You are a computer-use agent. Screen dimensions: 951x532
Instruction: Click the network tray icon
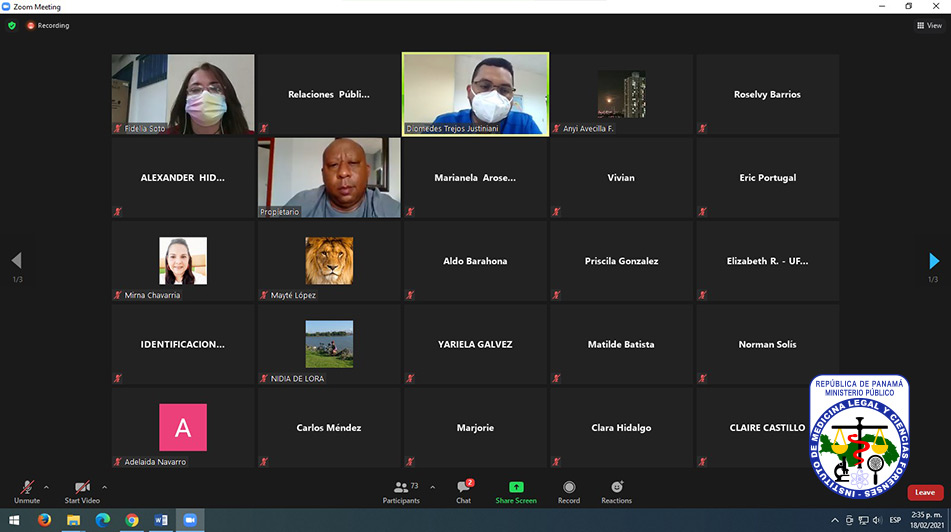click(x=863, y=520)
